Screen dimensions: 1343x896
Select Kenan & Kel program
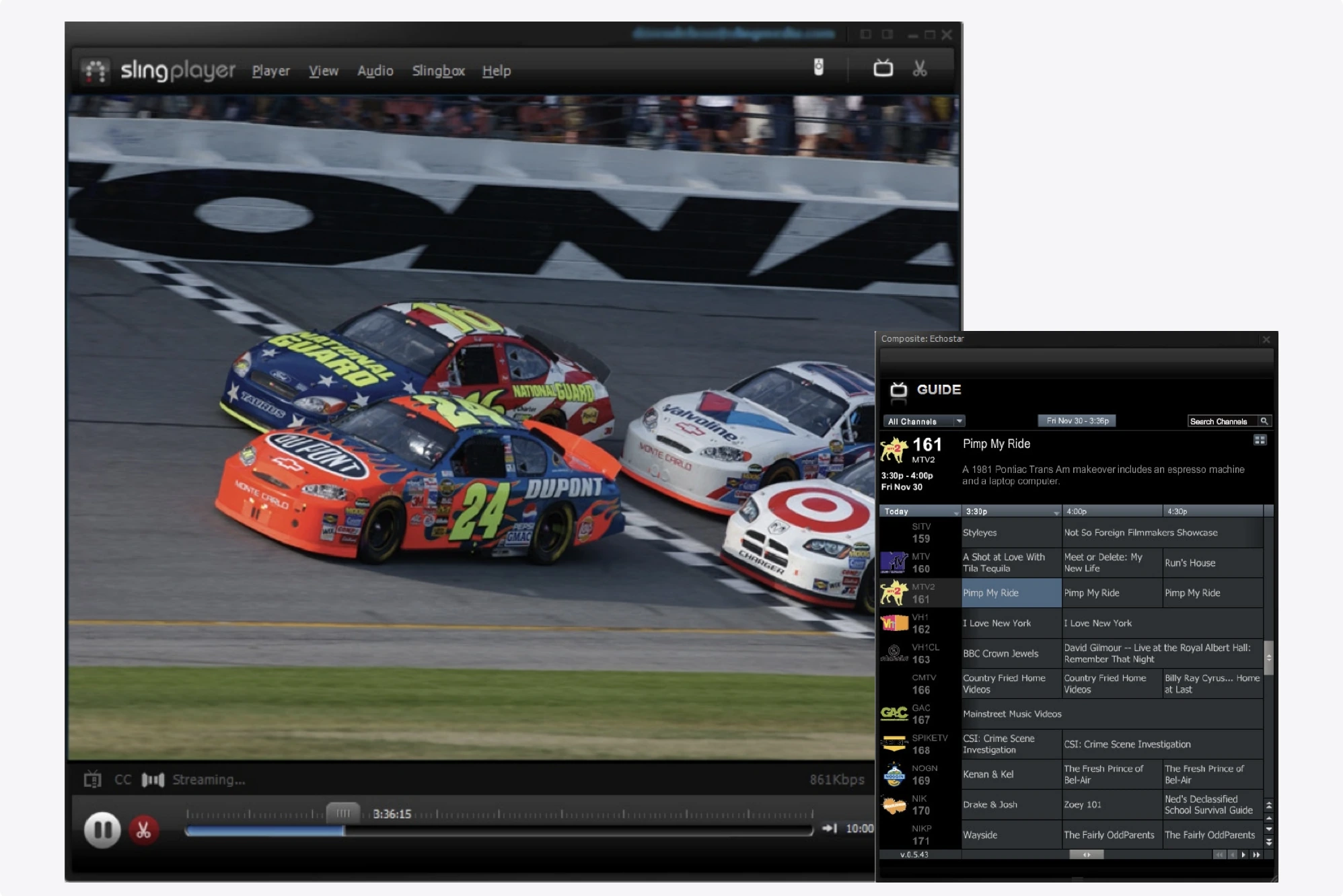coord(1011,774)
